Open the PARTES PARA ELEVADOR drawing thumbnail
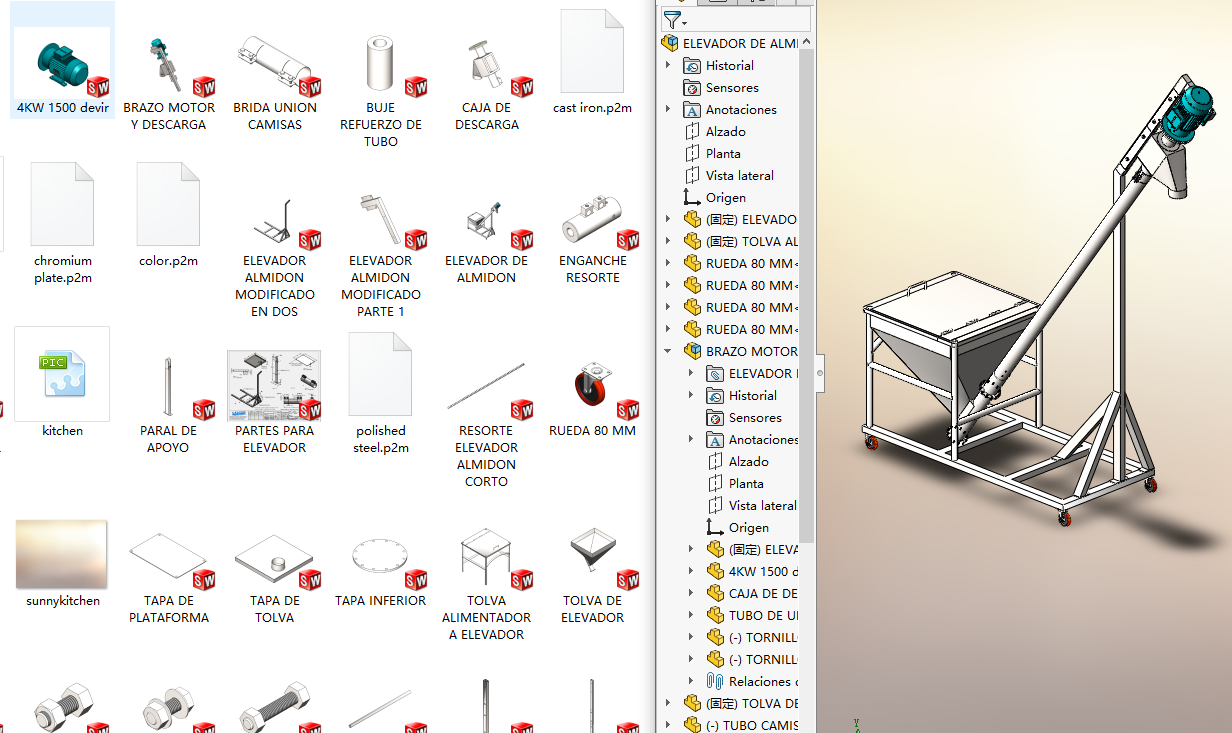1232x733 pixels. click(274, 385)
